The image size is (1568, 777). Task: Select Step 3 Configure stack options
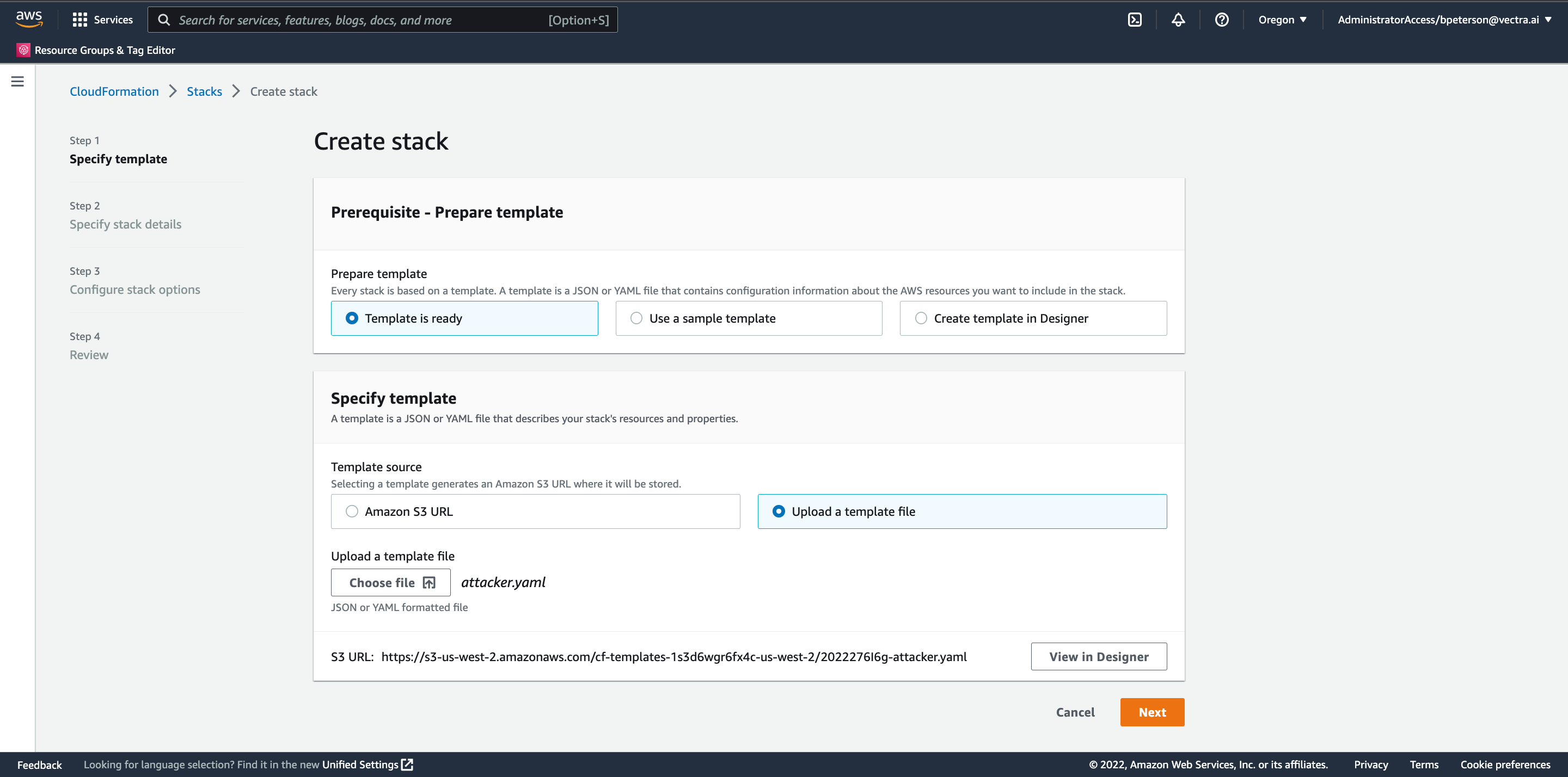(x=134, y=289)
